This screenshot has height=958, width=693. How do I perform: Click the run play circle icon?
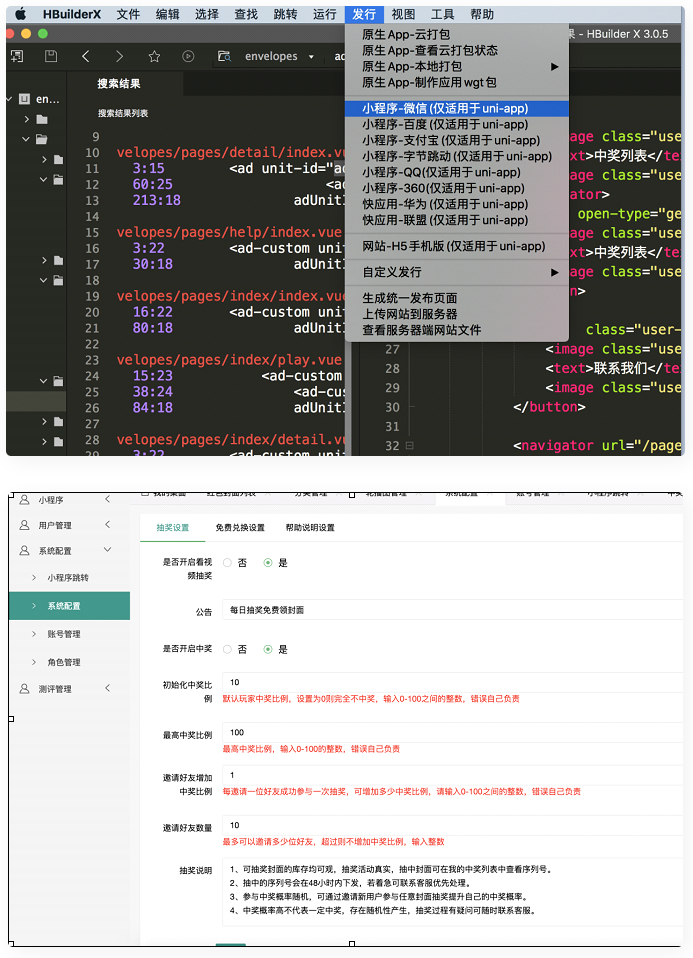click(x=188, y=57)
